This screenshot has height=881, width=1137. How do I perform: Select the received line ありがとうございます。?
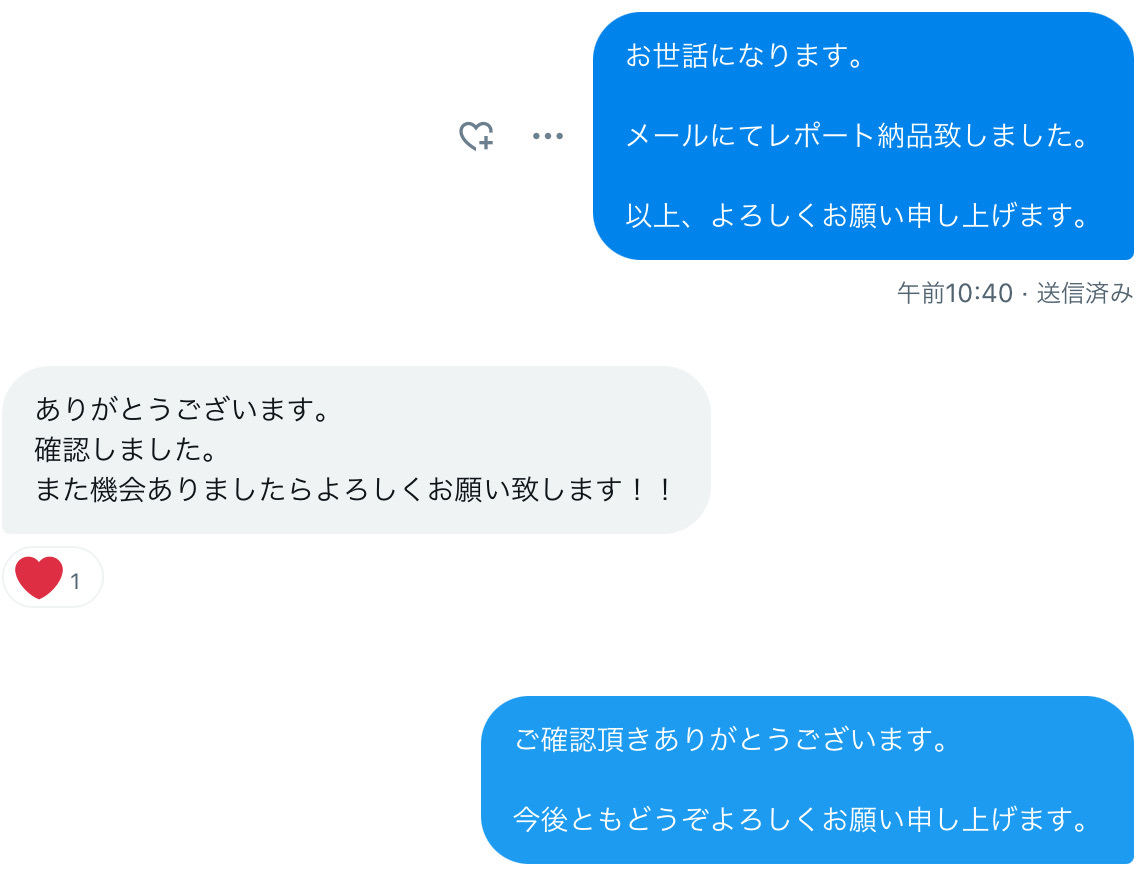(x=183, y=410)
